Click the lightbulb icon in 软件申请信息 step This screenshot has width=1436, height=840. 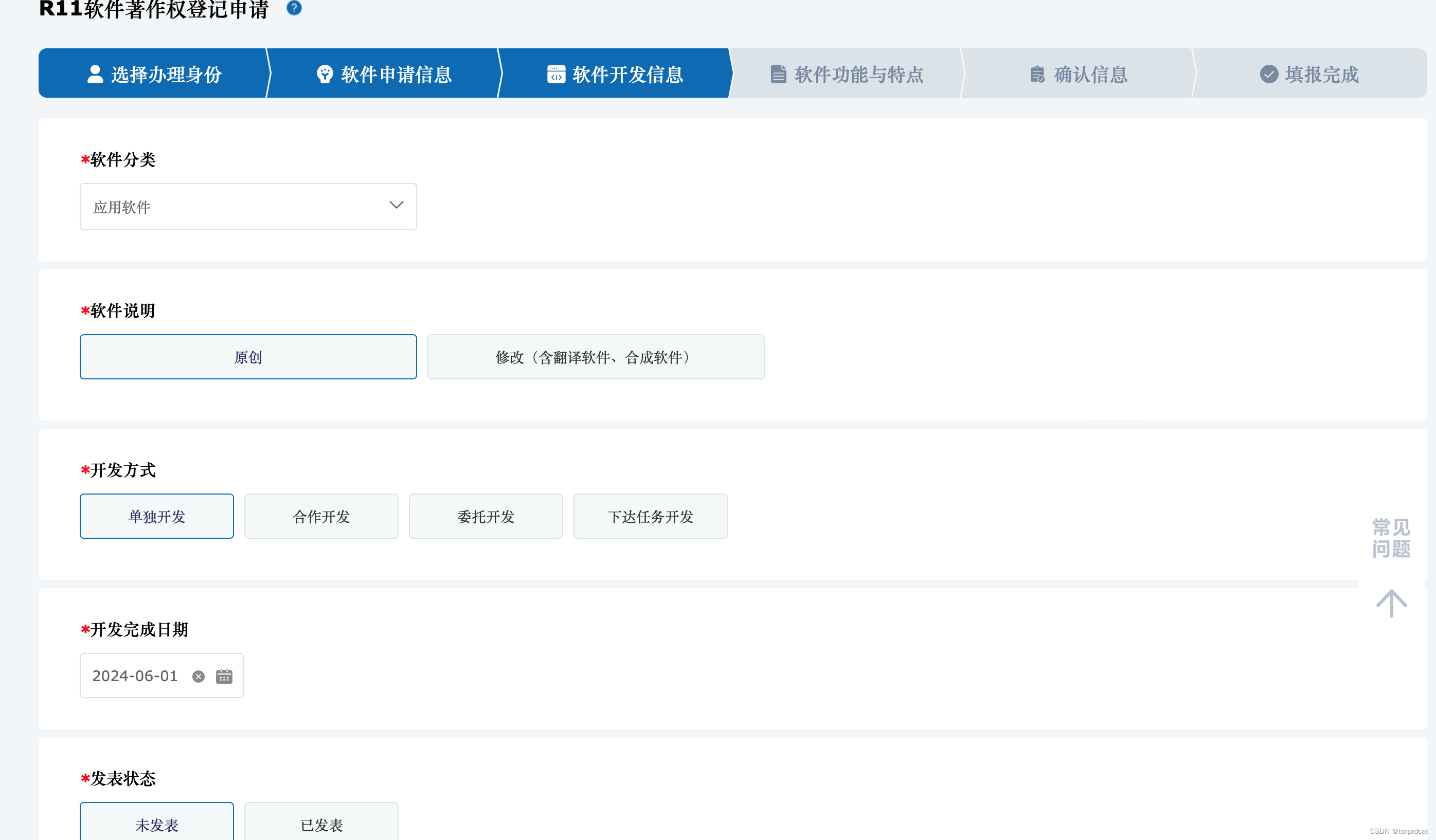(x=325, y=74)
